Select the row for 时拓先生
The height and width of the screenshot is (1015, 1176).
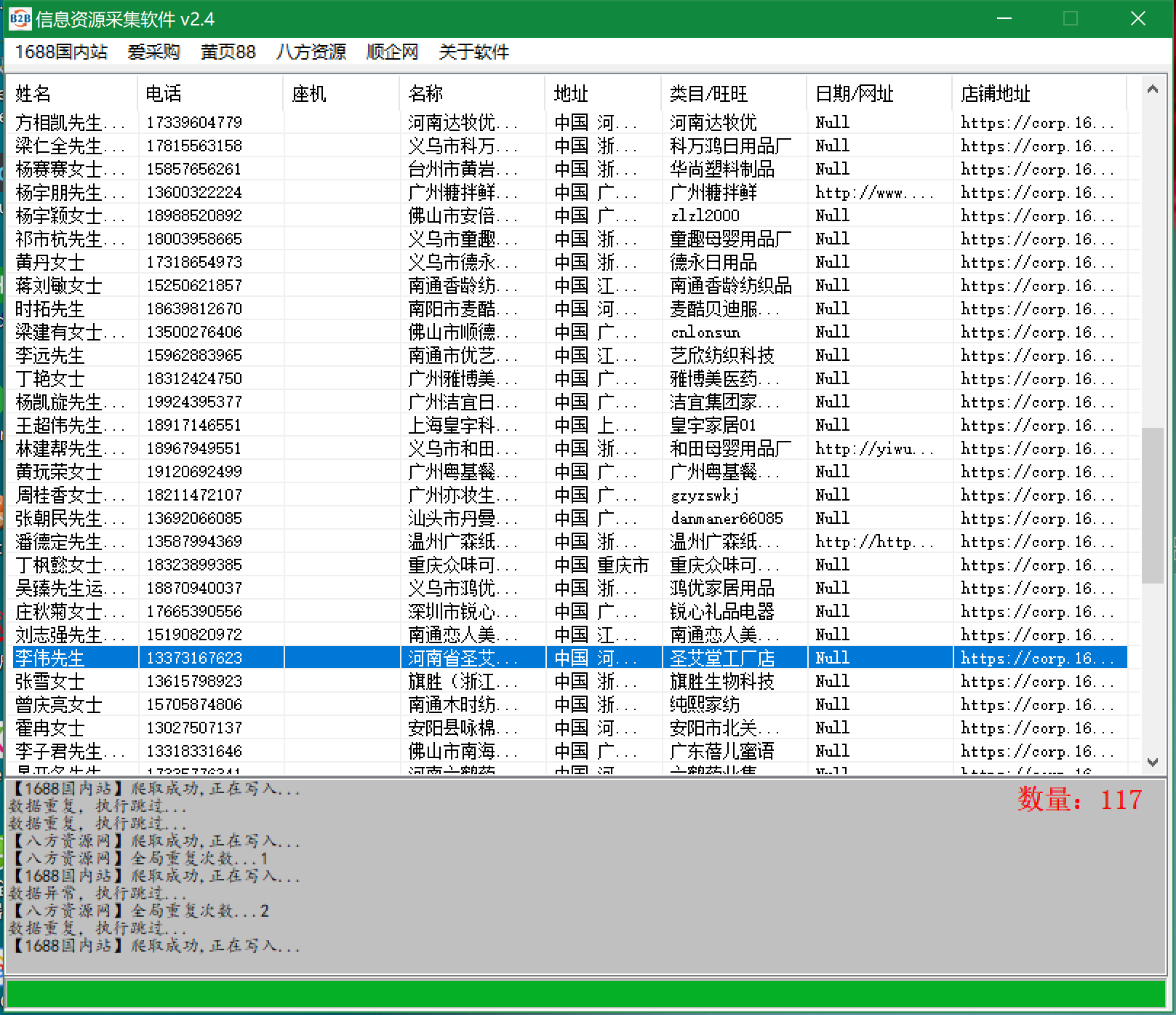click(x=570, y=309)
